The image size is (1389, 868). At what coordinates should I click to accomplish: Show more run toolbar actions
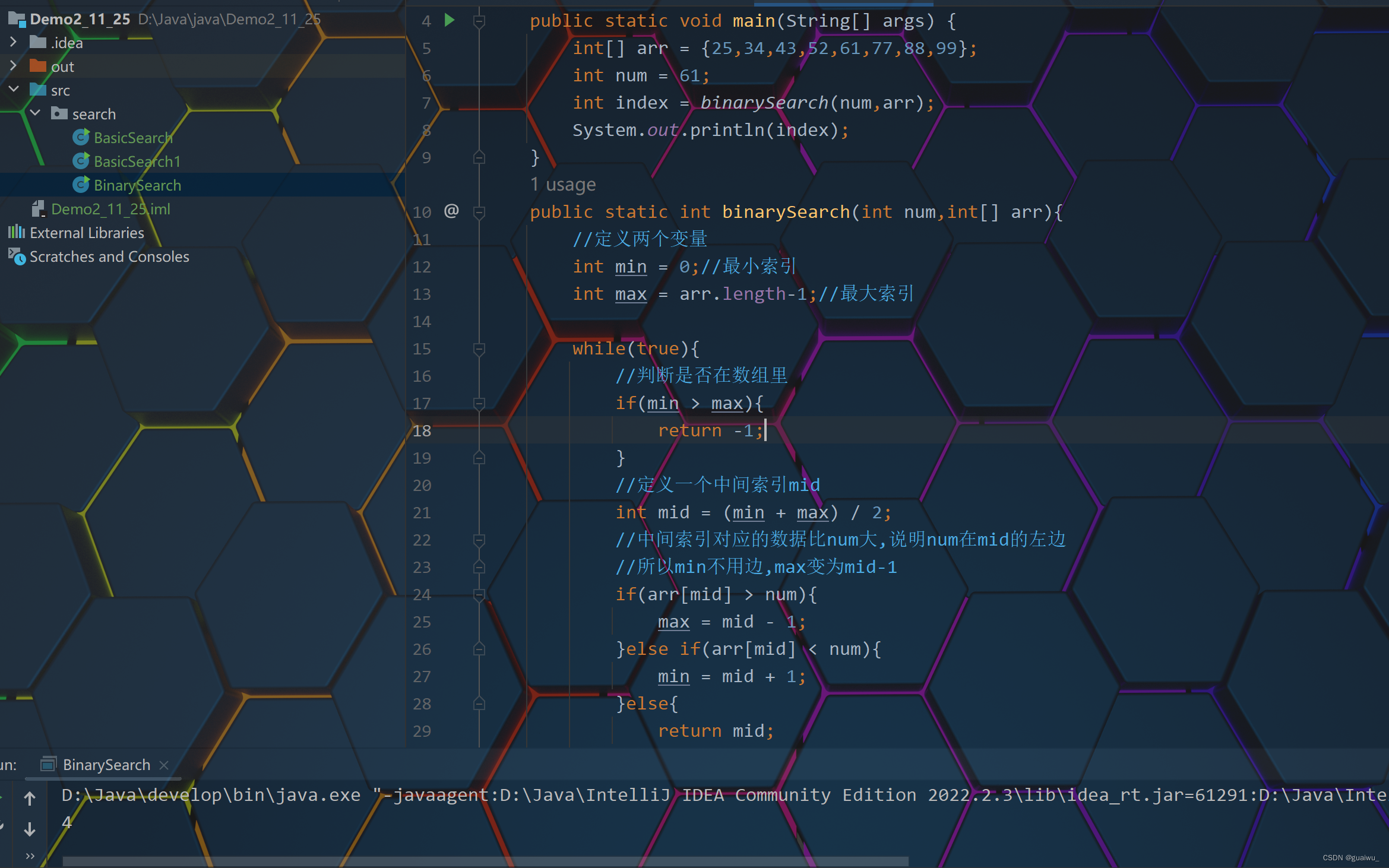tap(30, 856)
